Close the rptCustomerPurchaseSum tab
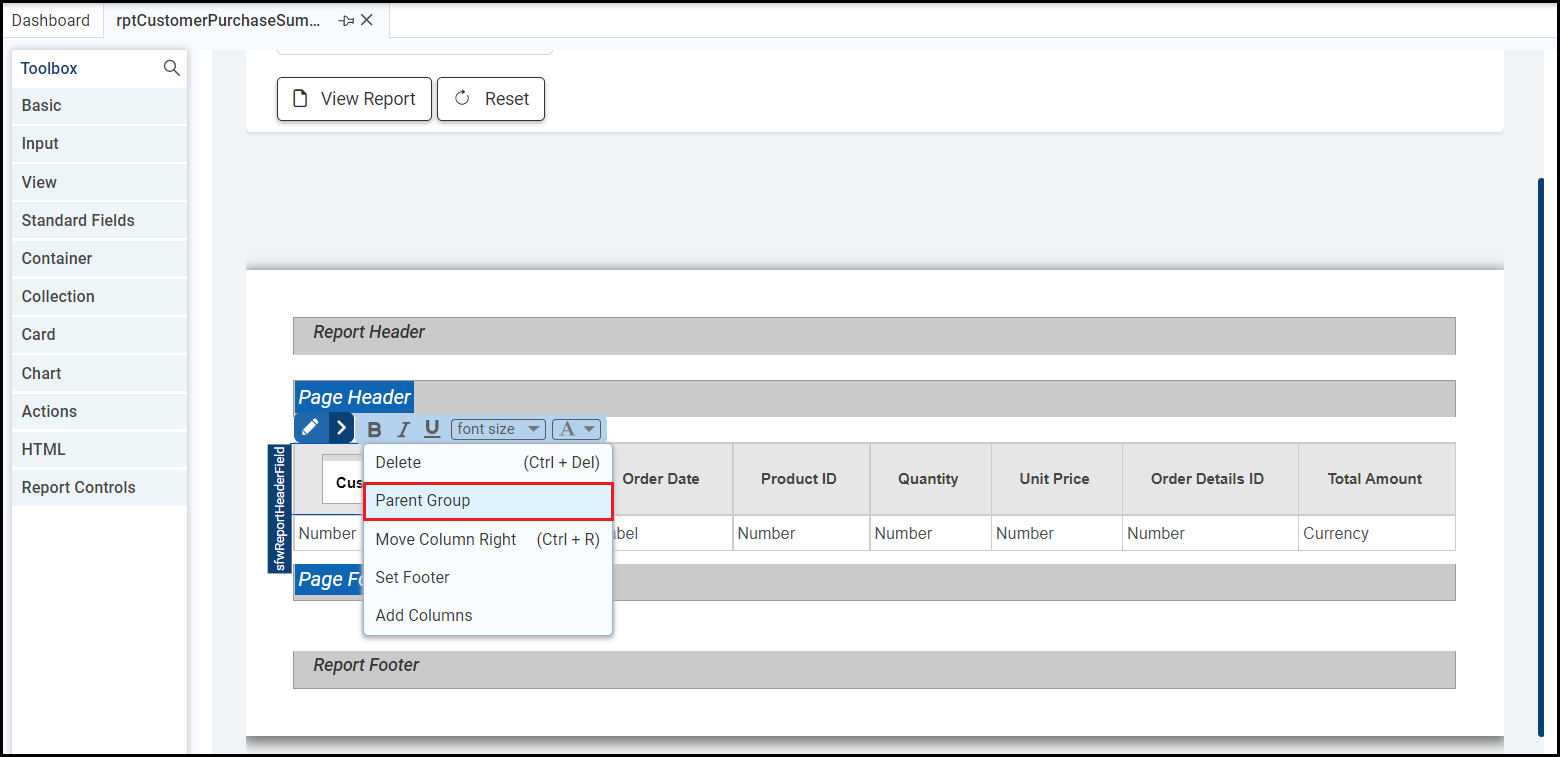This screenshot has height=757, width=1560. (367, 20)
